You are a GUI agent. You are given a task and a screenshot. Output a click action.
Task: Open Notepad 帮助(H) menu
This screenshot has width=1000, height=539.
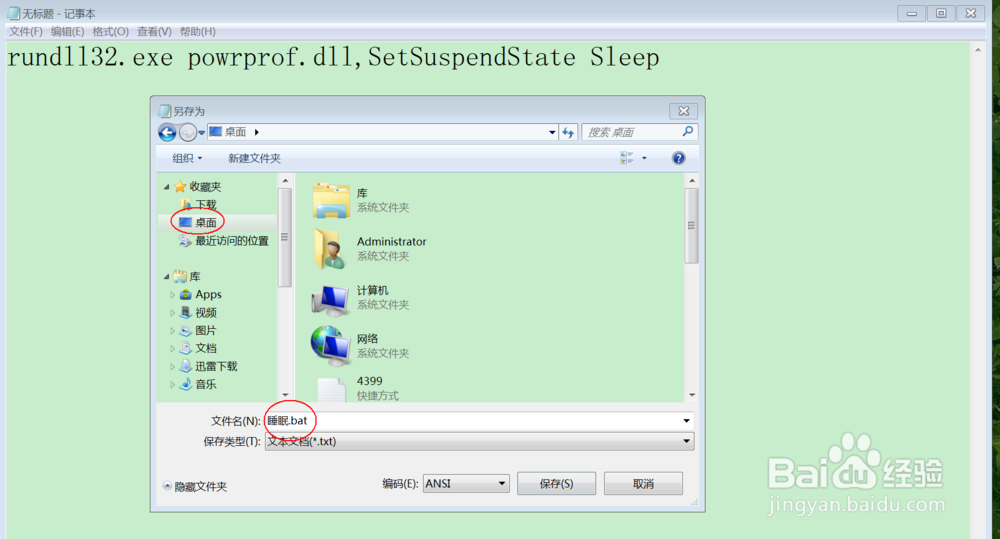pos(198,31)
